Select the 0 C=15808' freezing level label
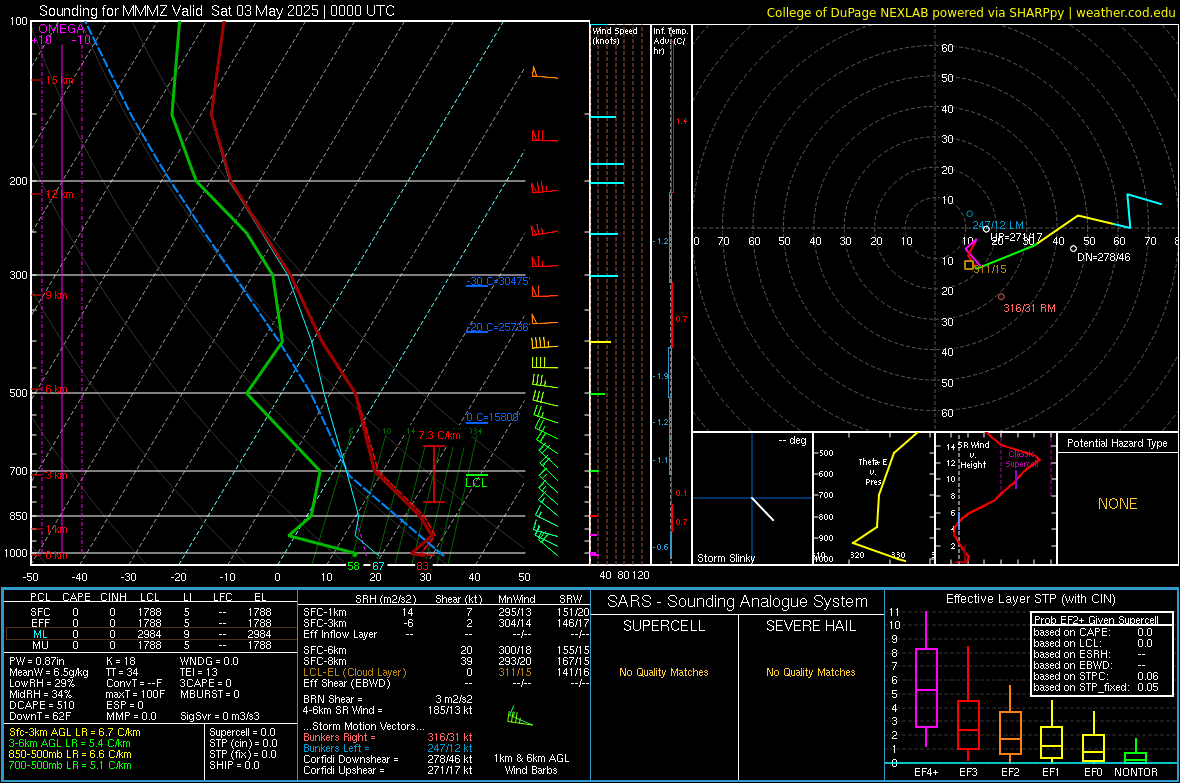The height and width of the screenshot is (783, 1180). tap(492, 417)
